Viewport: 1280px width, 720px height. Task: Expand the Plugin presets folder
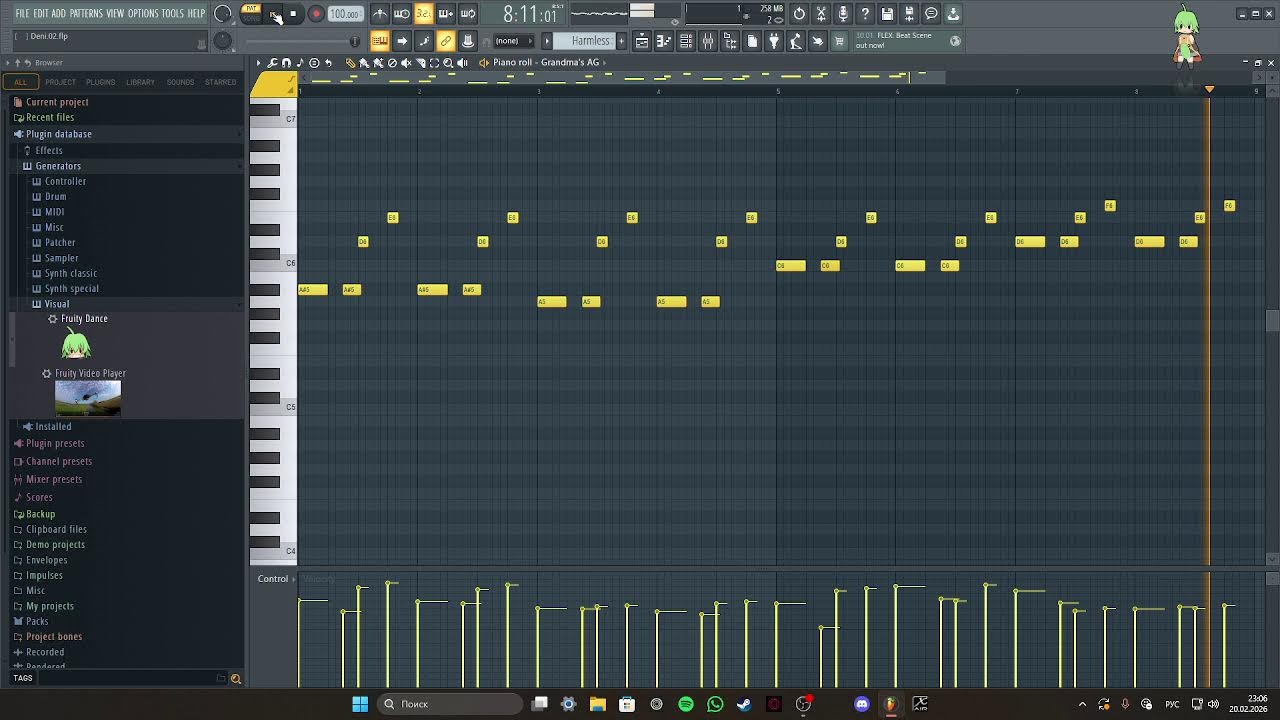55,443
